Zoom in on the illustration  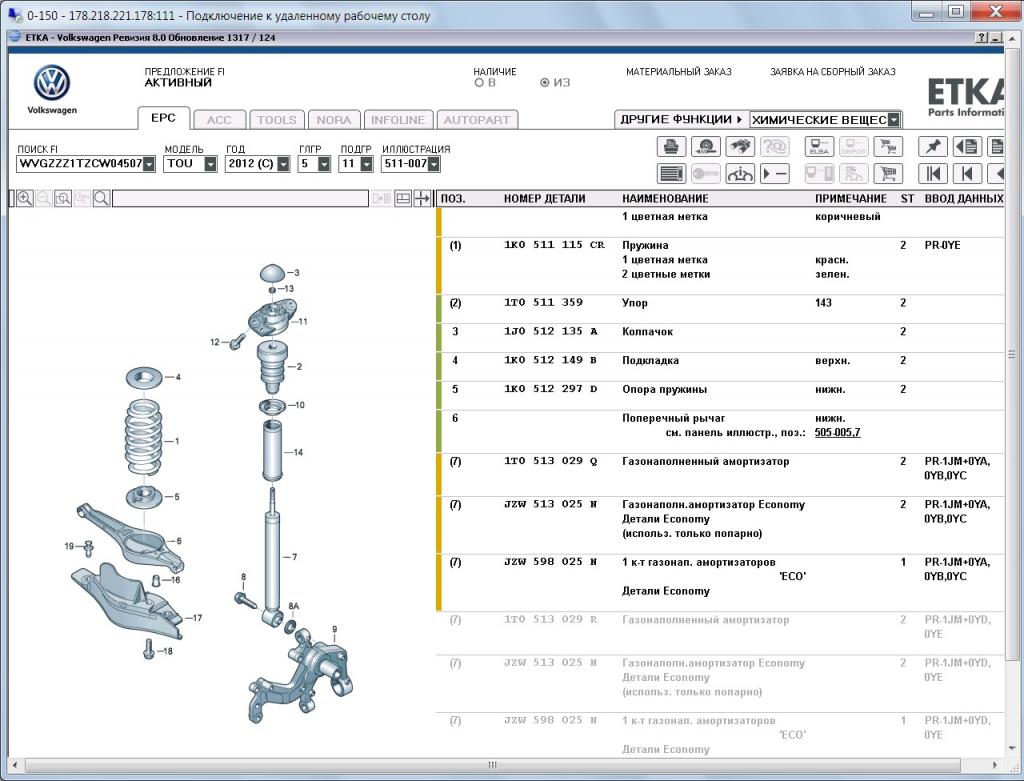click(x=25, y=199)
